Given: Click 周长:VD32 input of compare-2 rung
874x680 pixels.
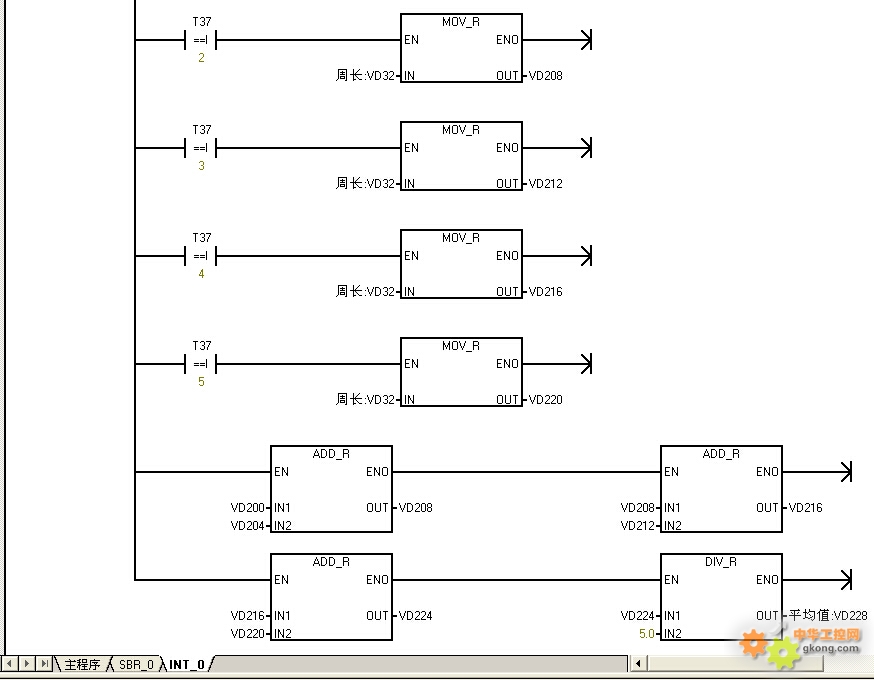Looking at the screenshot, I should pyautogui.click(x=365, y=75).
